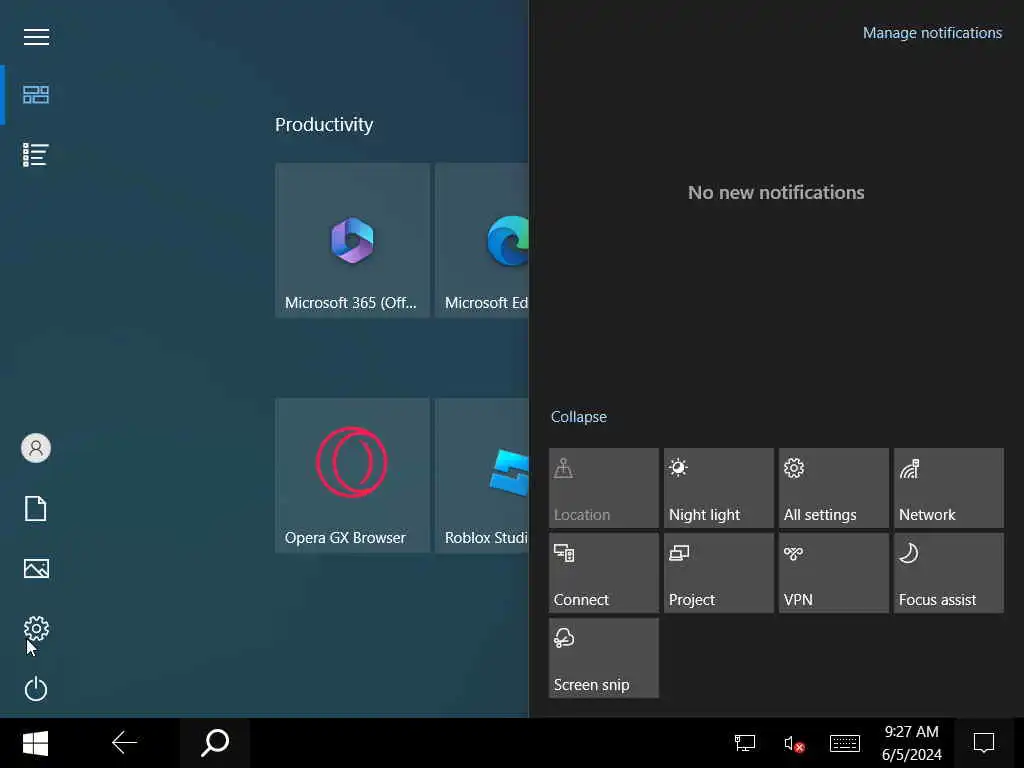Open the touch keyboard icon
The image size is (1024, 768).
(x=844, y=743)
